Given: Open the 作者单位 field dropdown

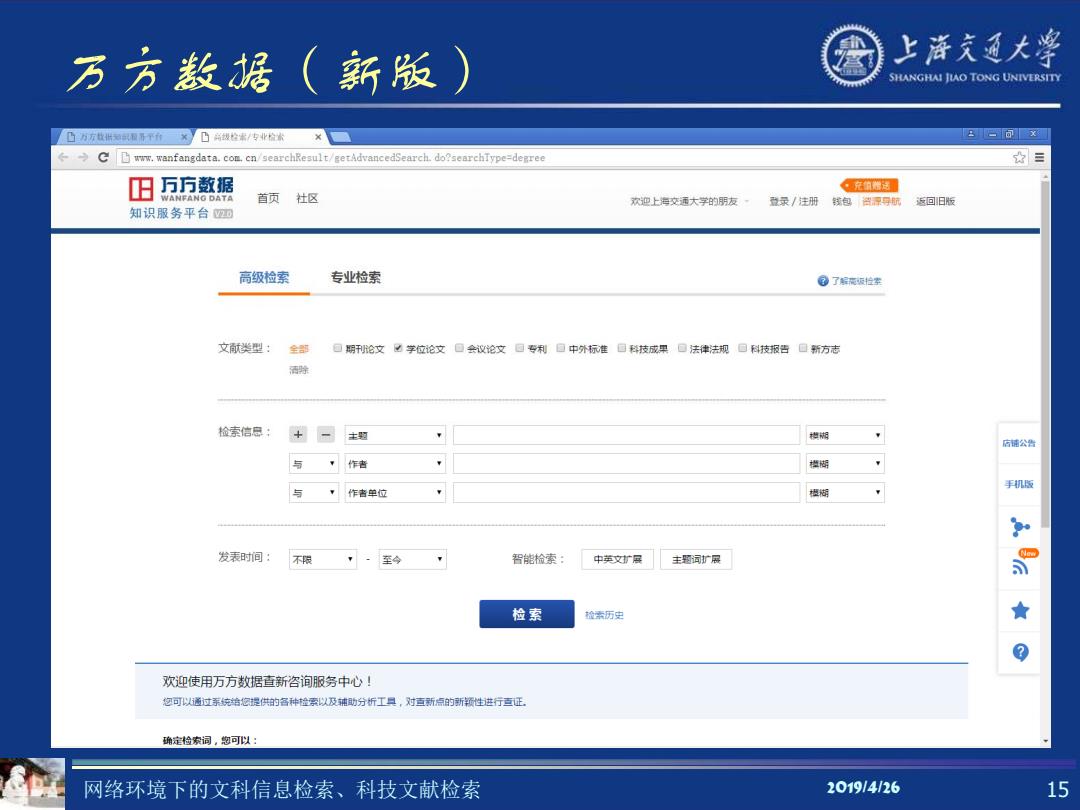Looking at the screenshot, I should [x=395, y=492].
